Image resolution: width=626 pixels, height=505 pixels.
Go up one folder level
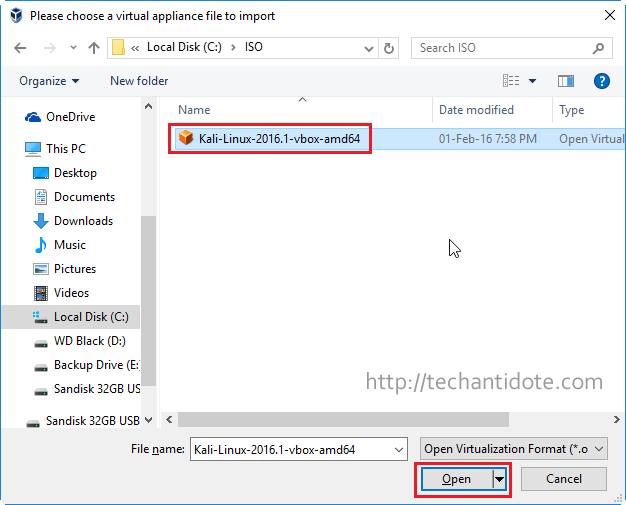[x=94, y=48]
